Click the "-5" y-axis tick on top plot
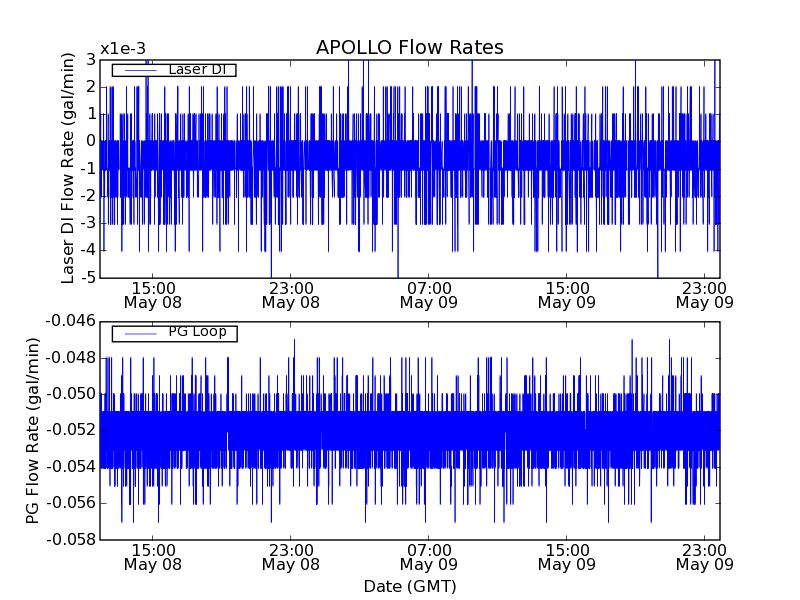The width and height of the screenshot is (800, 600). tap(87, 277)
